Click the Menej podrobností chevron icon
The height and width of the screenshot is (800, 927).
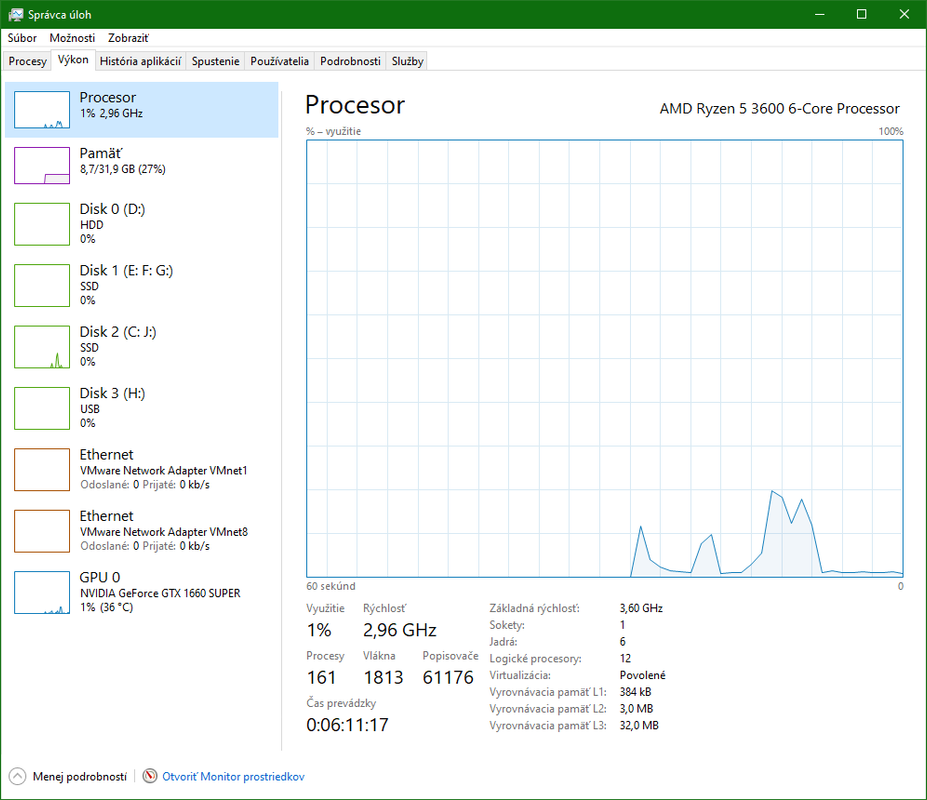coord(18,776)
